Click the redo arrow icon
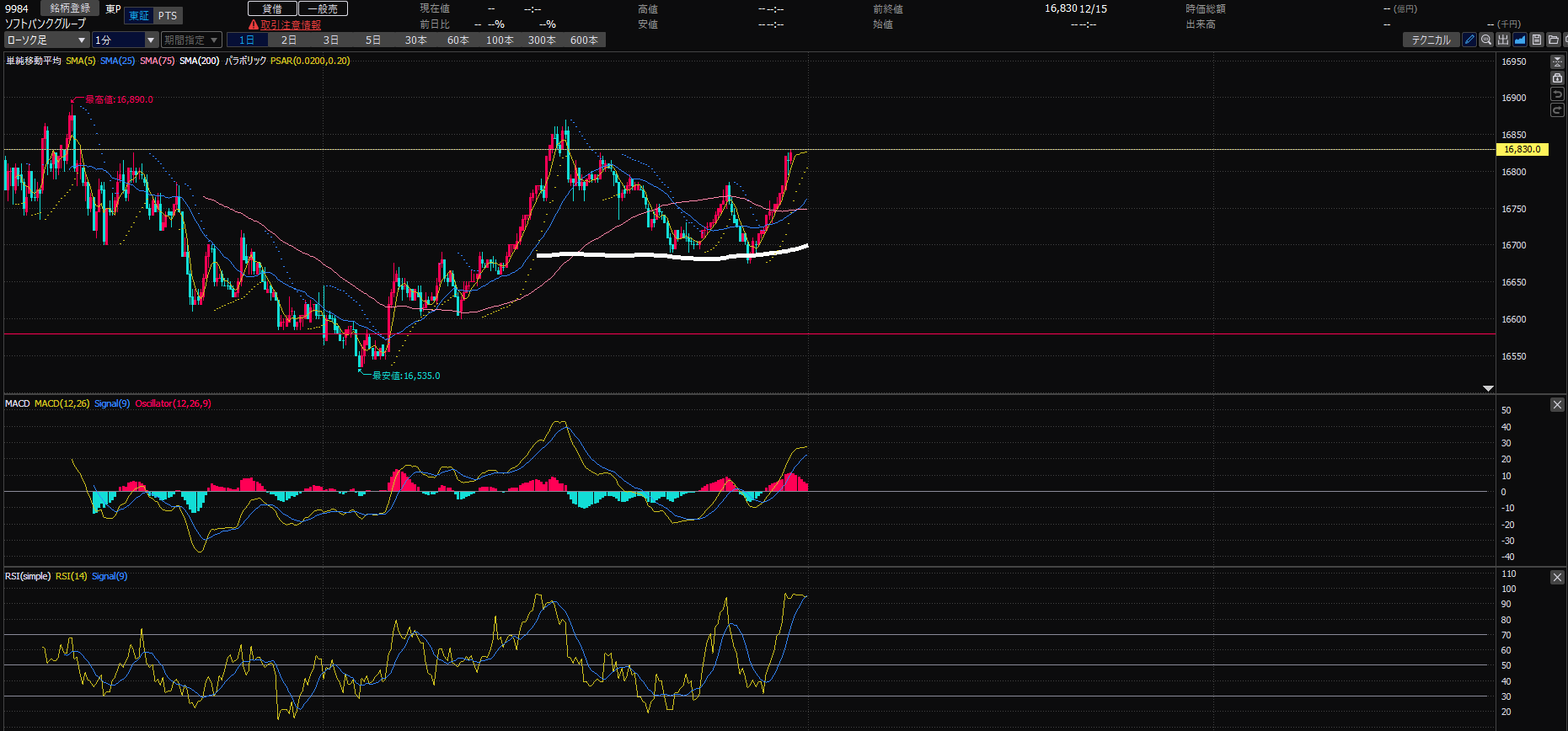1568x731 pixels. [x=1557, y=110]
